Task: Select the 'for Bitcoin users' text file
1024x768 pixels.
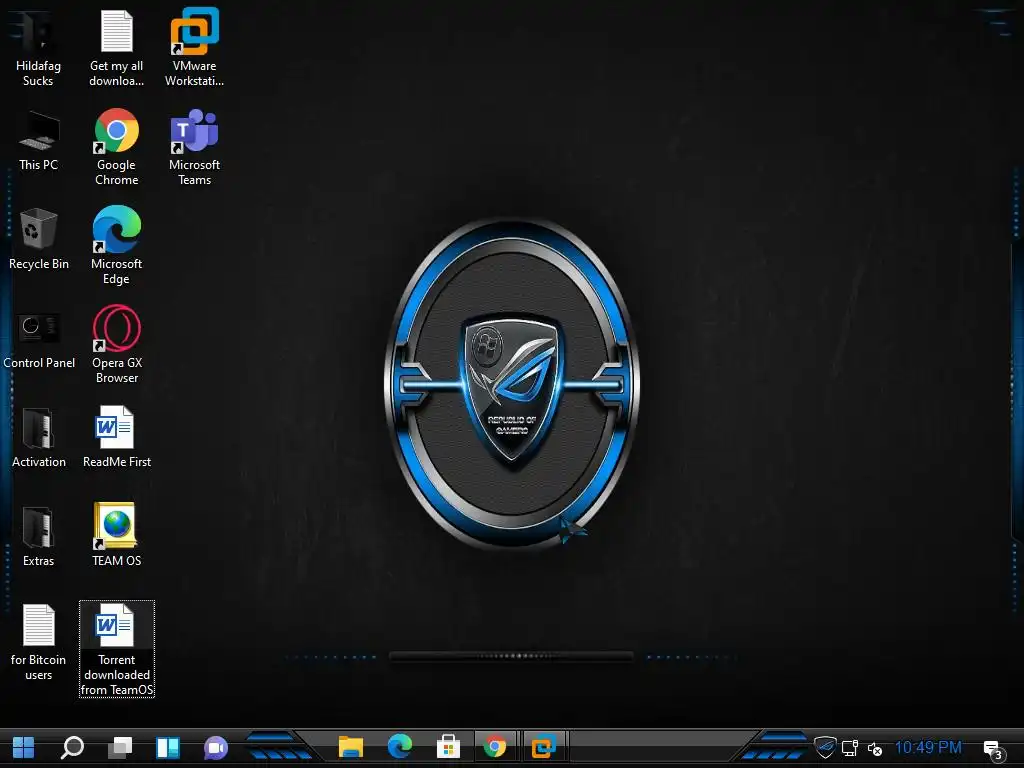Action: point(39,643)
